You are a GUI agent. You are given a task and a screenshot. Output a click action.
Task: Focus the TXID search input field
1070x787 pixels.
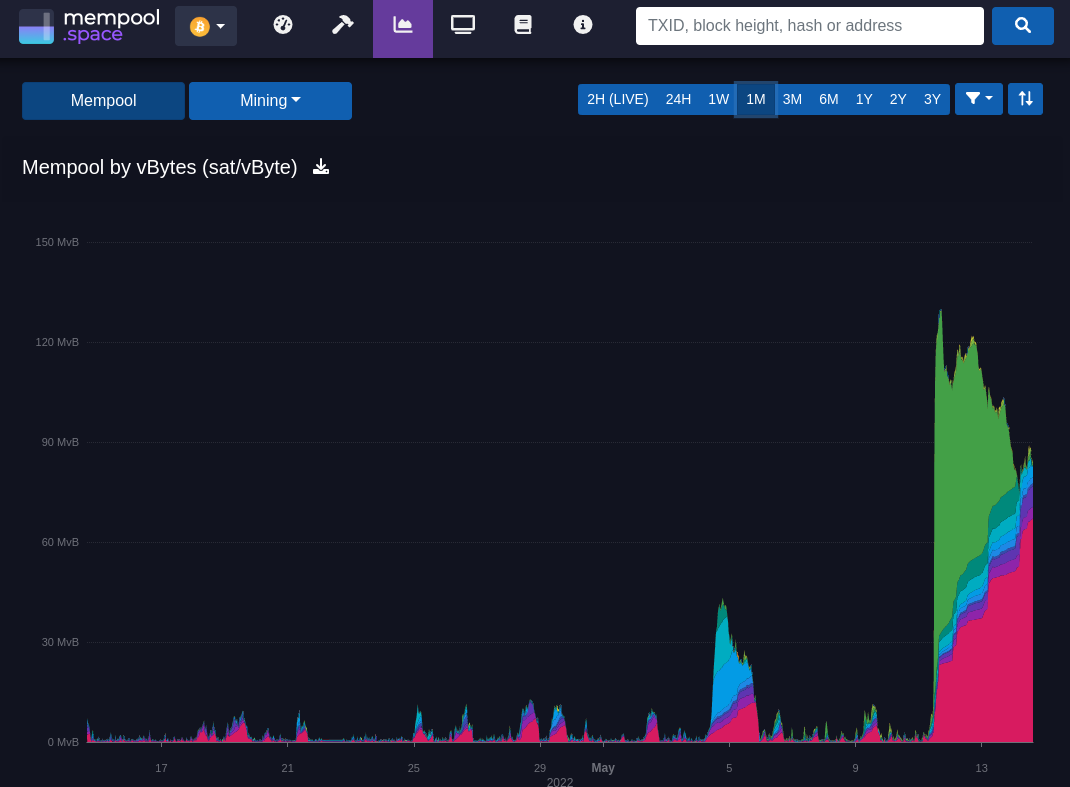pyautogui.click(x=809, y=26)
